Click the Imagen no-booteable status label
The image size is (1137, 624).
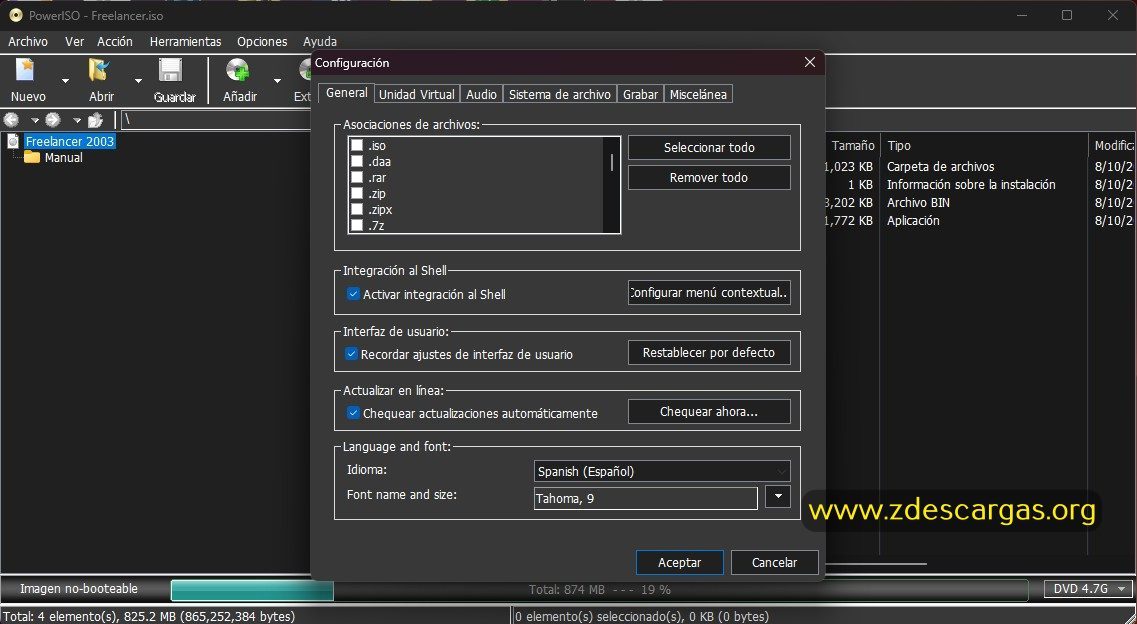click(79, 589)
